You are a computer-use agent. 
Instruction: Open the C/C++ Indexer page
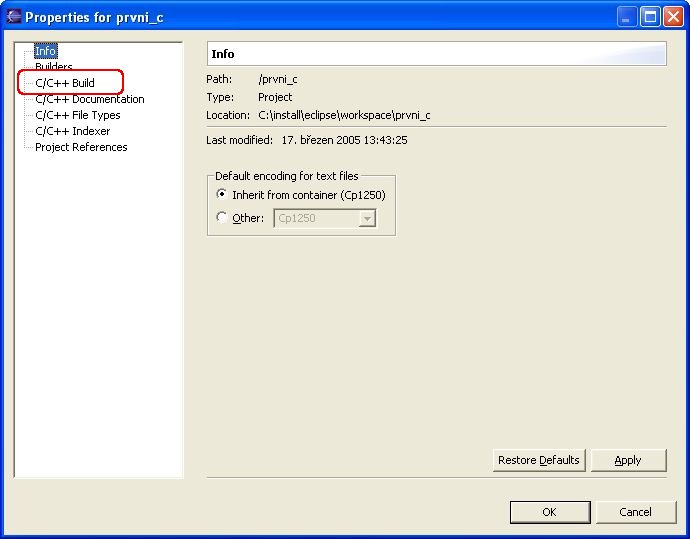[73, 131]
